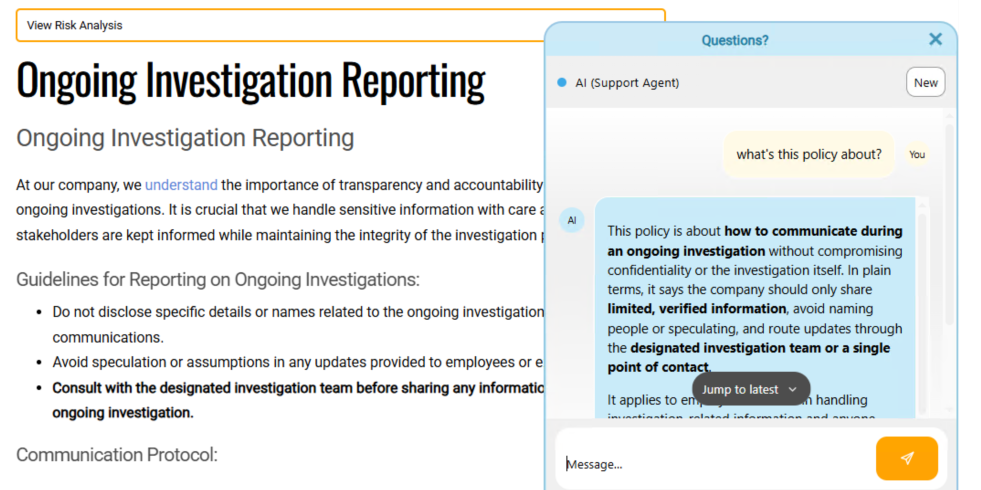Screen dimensions: 981x490
Task: Click the bold "Consult with the designated investigation team" bullet
Action: coord(298,401)
